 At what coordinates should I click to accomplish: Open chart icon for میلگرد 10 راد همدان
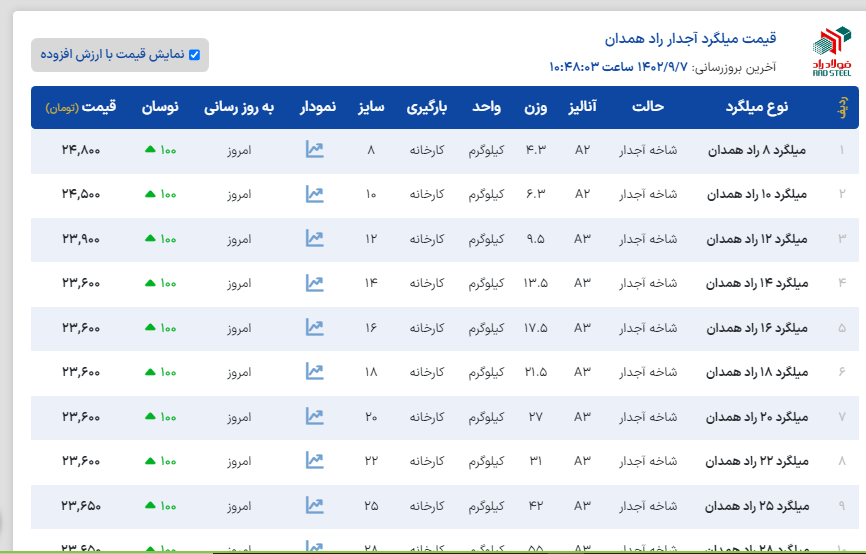tap(315, 194)
